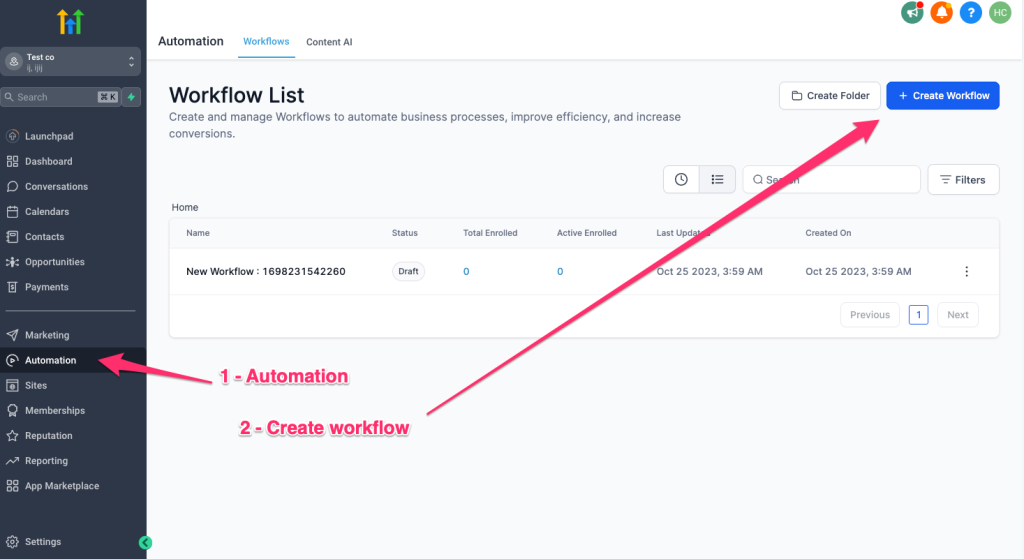
Task: Select the Workflows tab
Action: [266, 41]
